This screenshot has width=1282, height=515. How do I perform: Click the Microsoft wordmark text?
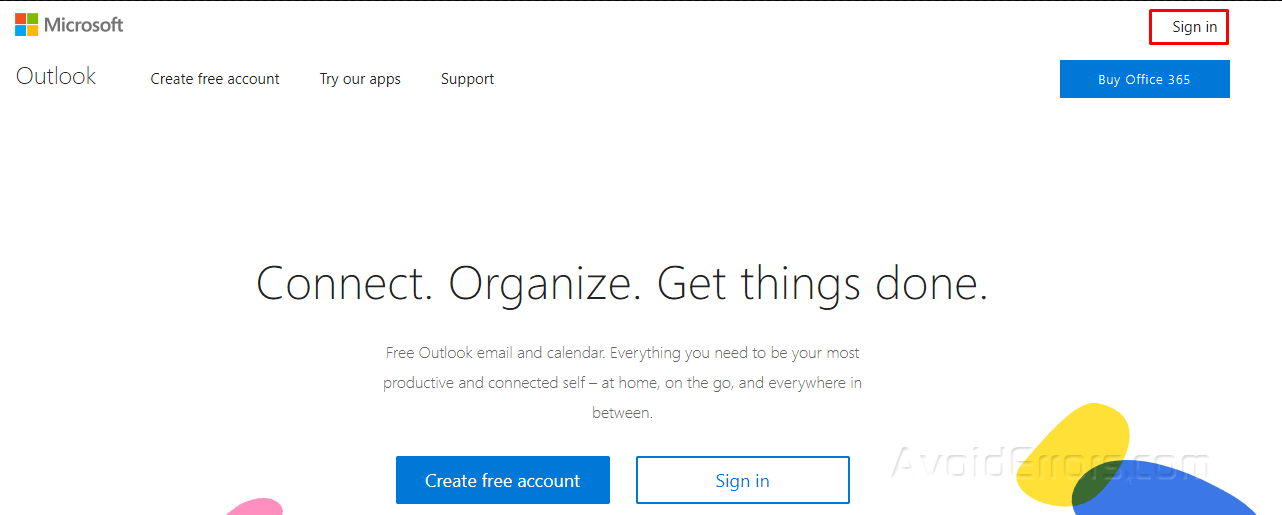[x=84, y=25]
